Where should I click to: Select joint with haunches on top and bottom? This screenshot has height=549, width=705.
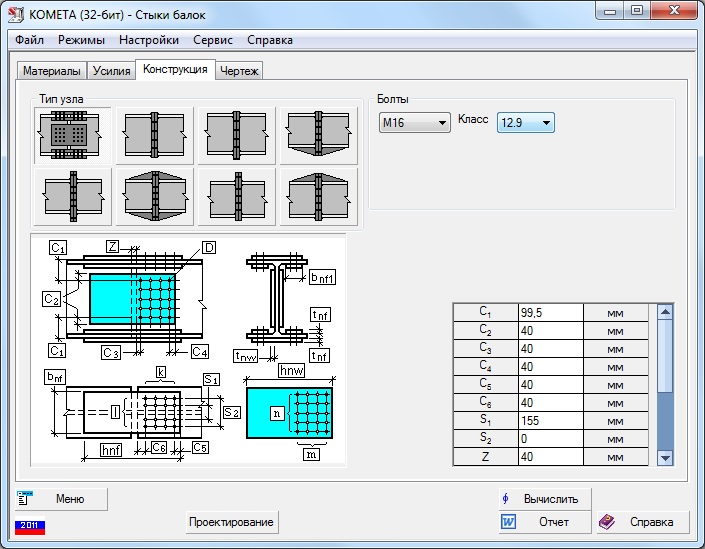tap(155, 197)
